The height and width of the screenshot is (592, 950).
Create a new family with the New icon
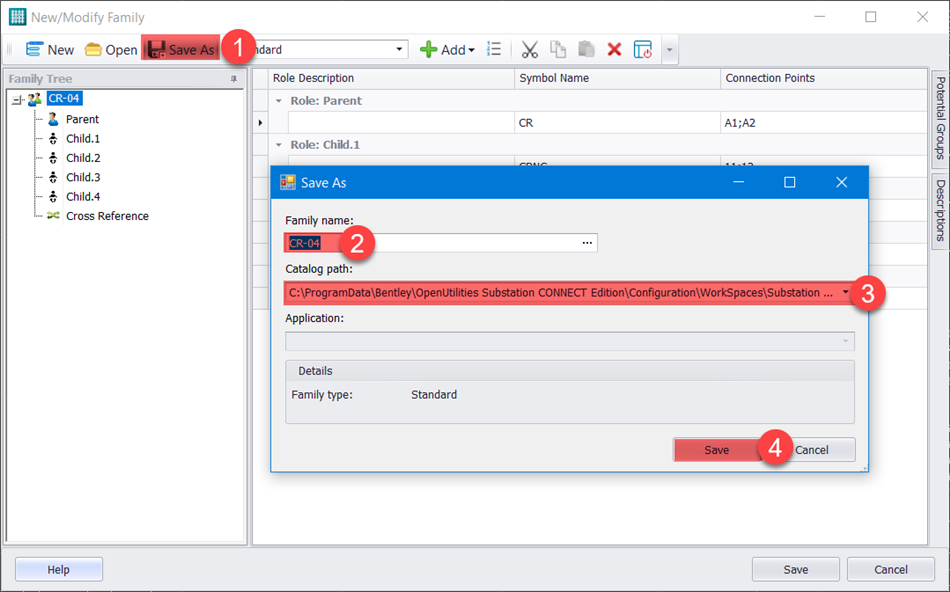pos(48,49)
